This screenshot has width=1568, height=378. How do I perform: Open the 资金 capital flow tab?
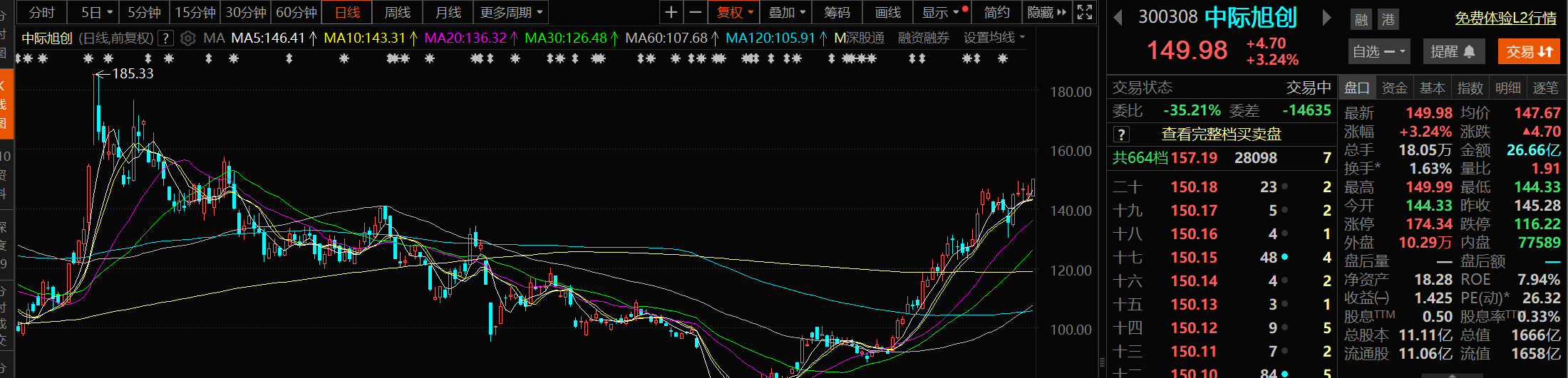(x=1395, y=88)
